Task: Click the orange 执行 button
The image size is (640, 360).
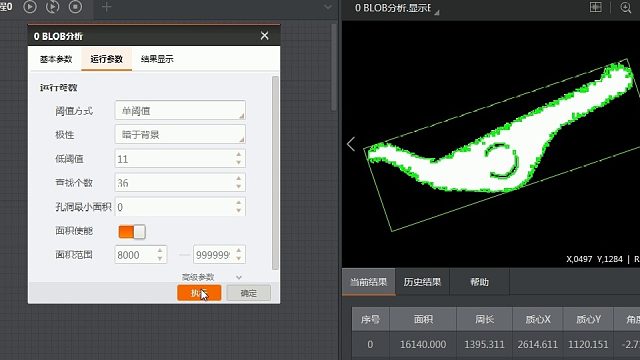Action: [x=199, y=293]
